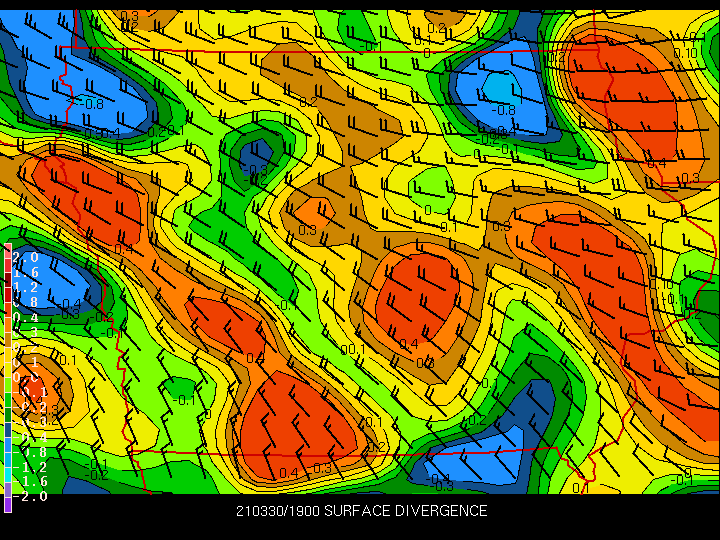
Task: Click the 0.4 label in the bottom red region
Action: coord(288,472)
